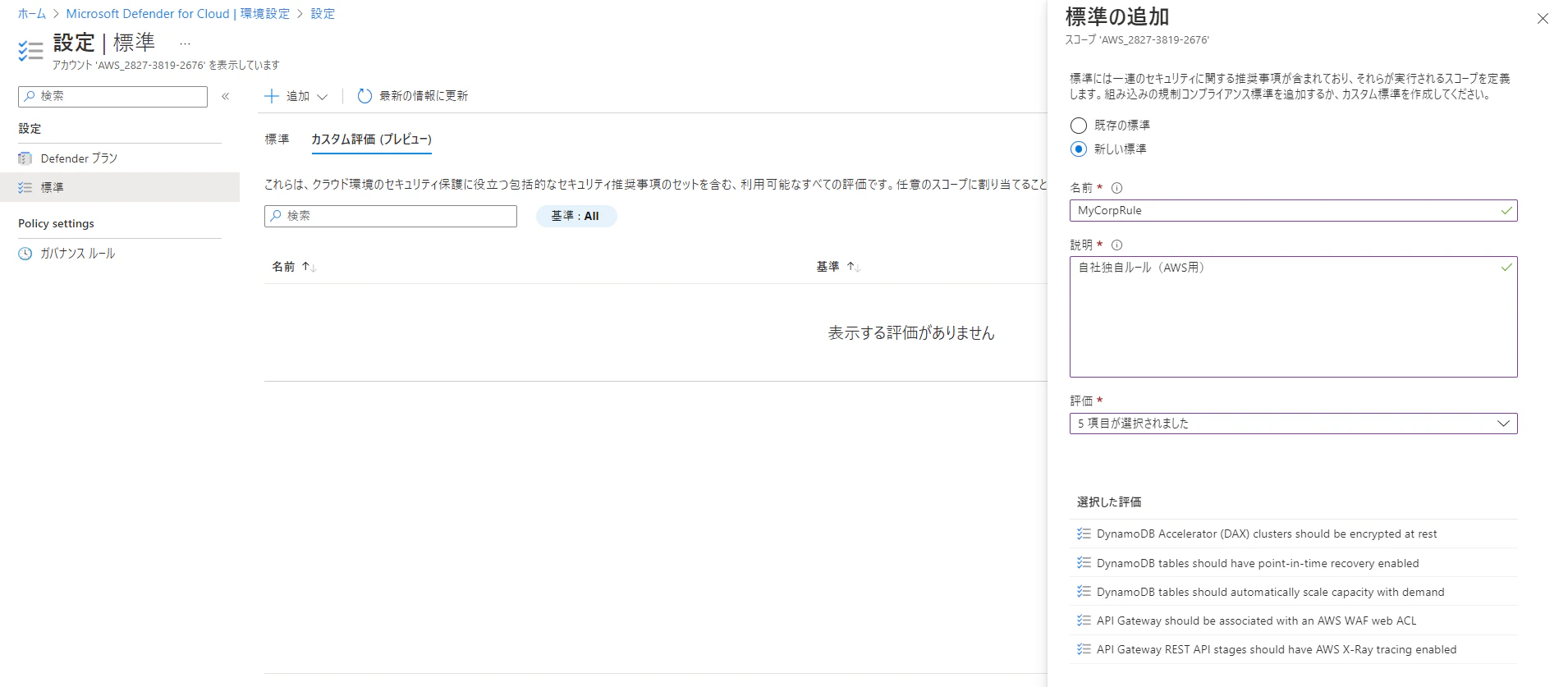Select the 新しい標準 radio button
The height and width of the screenshot is (687, 1568).
(1079, 149)
